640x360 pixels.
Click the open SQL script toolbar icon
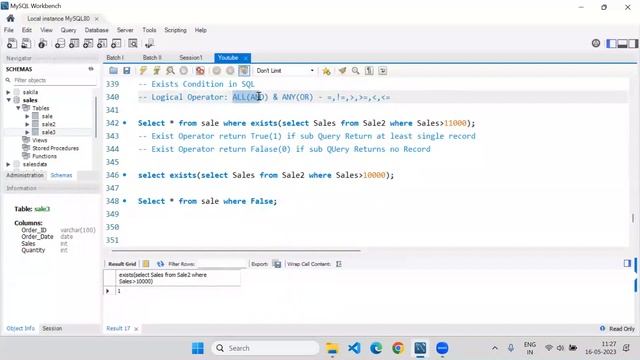pyautogui.click(x=26, y=43)
